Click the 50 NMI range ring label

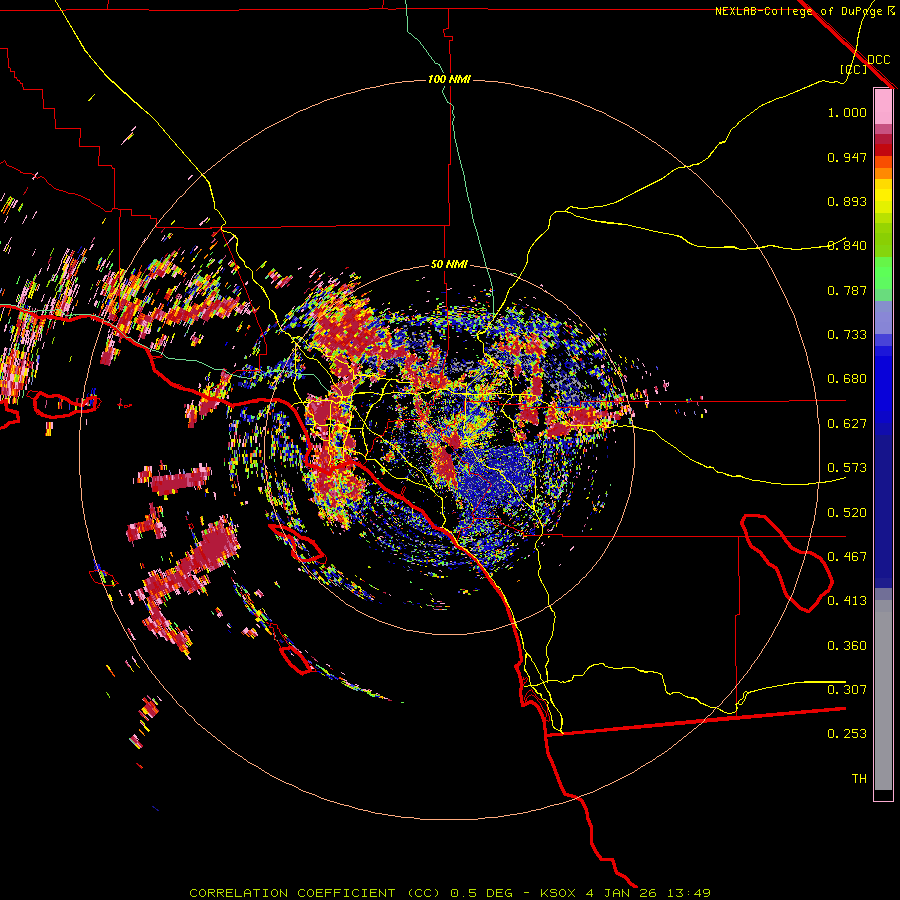click(449, 264)
